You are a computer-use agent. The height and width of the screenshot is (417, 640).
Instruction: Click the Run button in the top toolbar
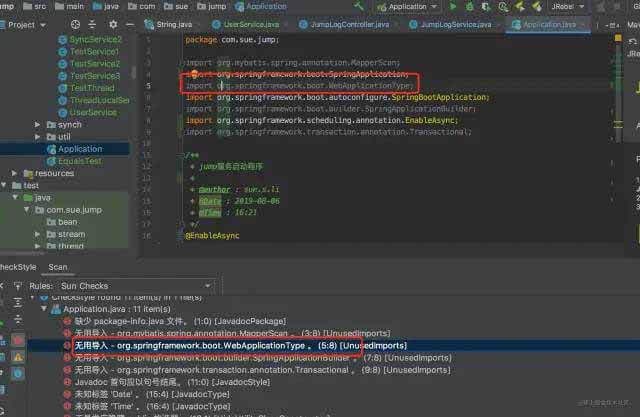tap(452, 6)
